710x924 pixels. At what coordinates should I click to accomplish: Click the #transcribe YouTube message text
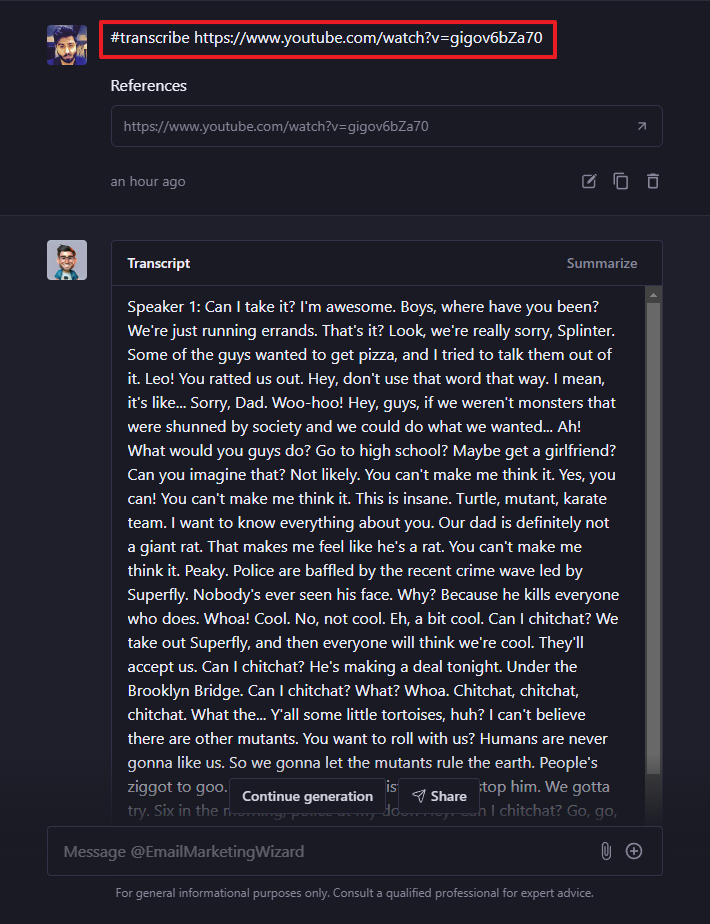tap(327, 38)
